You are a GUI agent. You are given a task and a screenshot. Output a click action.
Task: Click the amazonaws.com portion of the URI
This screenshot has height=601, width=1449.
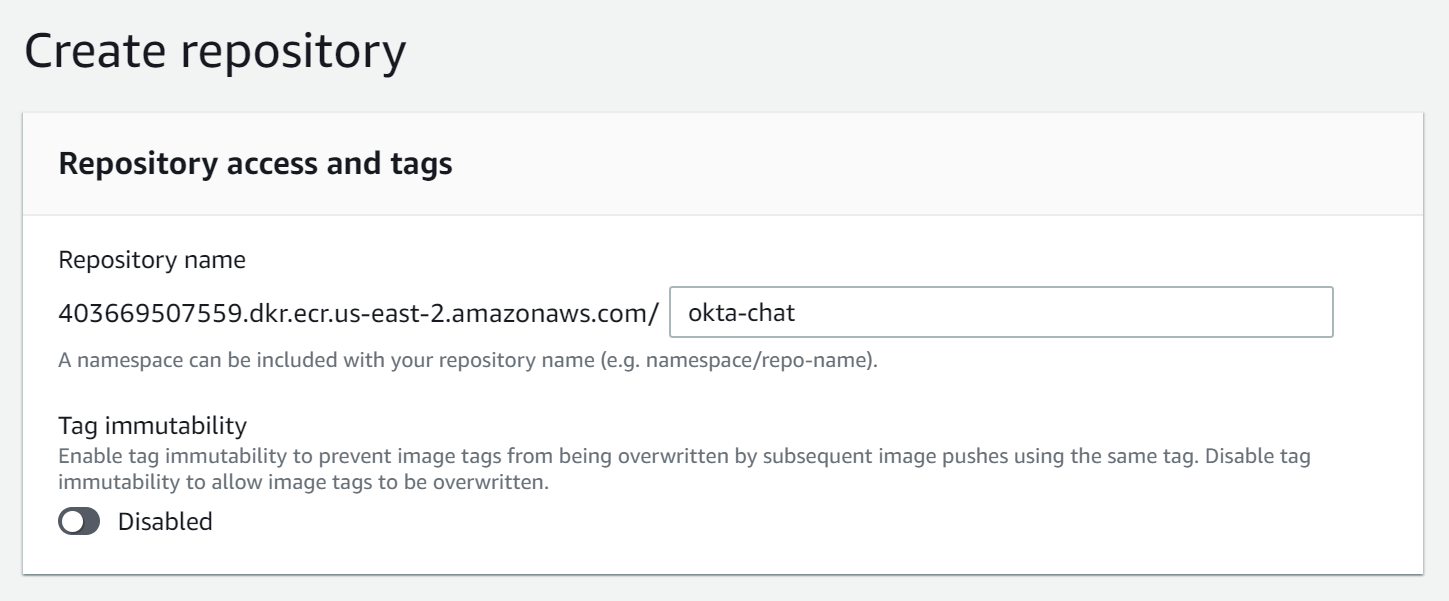(x=545, y=313)
